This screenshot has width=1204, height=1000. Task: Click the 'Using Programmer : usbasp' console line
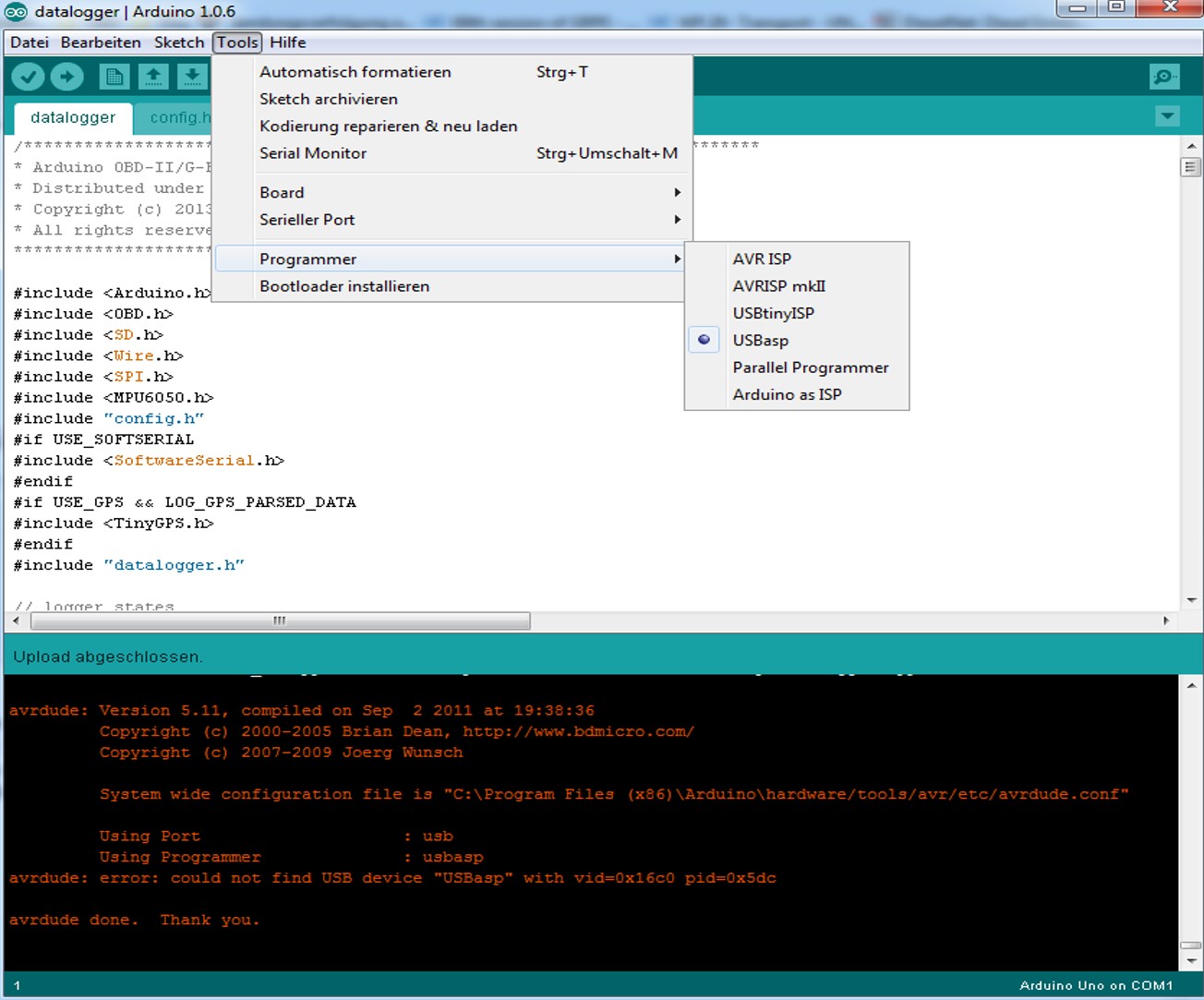pos(291,857)
